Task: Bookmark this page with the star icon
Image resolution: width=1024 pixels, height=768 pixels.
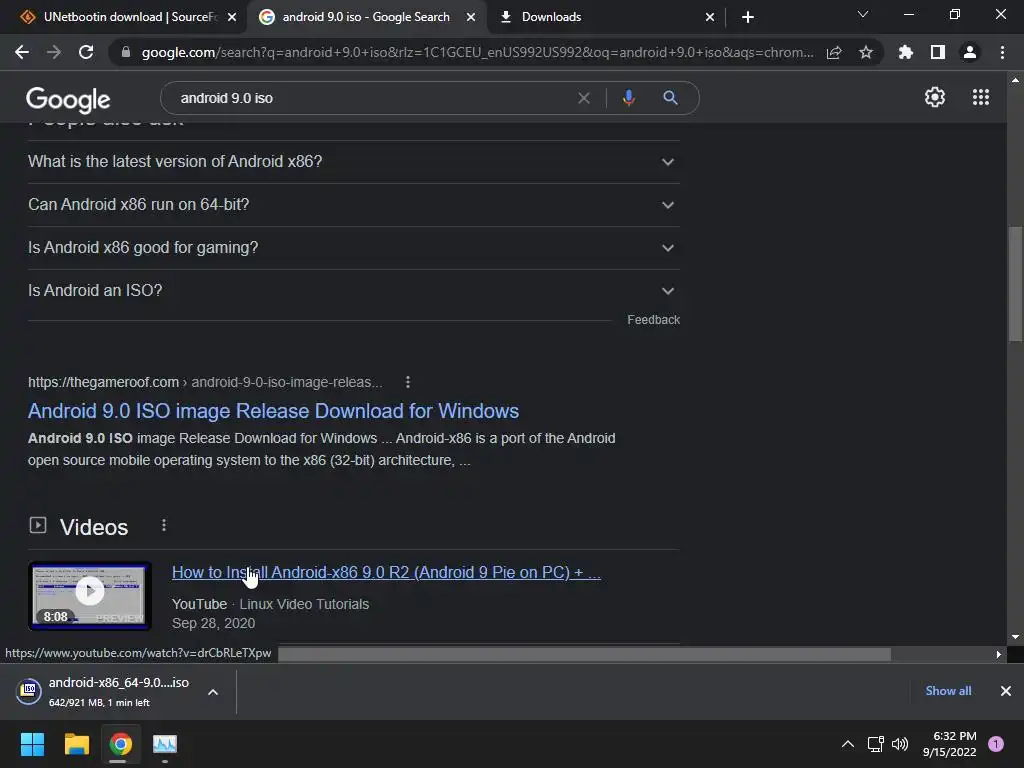Action: (x=866, y=52)
